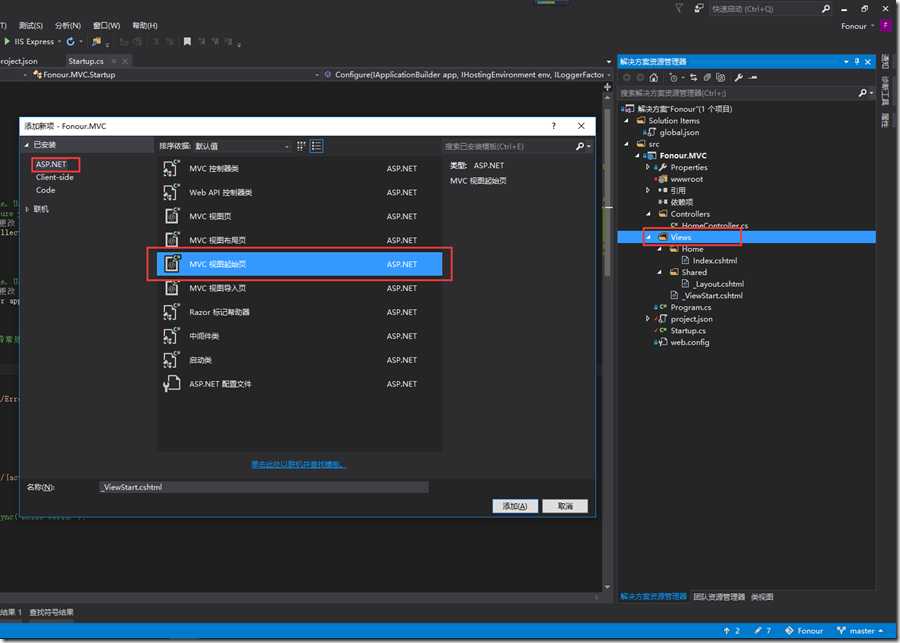The image size is (900, 643).
Task: Click the link to find templates online
Action: [x=299, y=465]
